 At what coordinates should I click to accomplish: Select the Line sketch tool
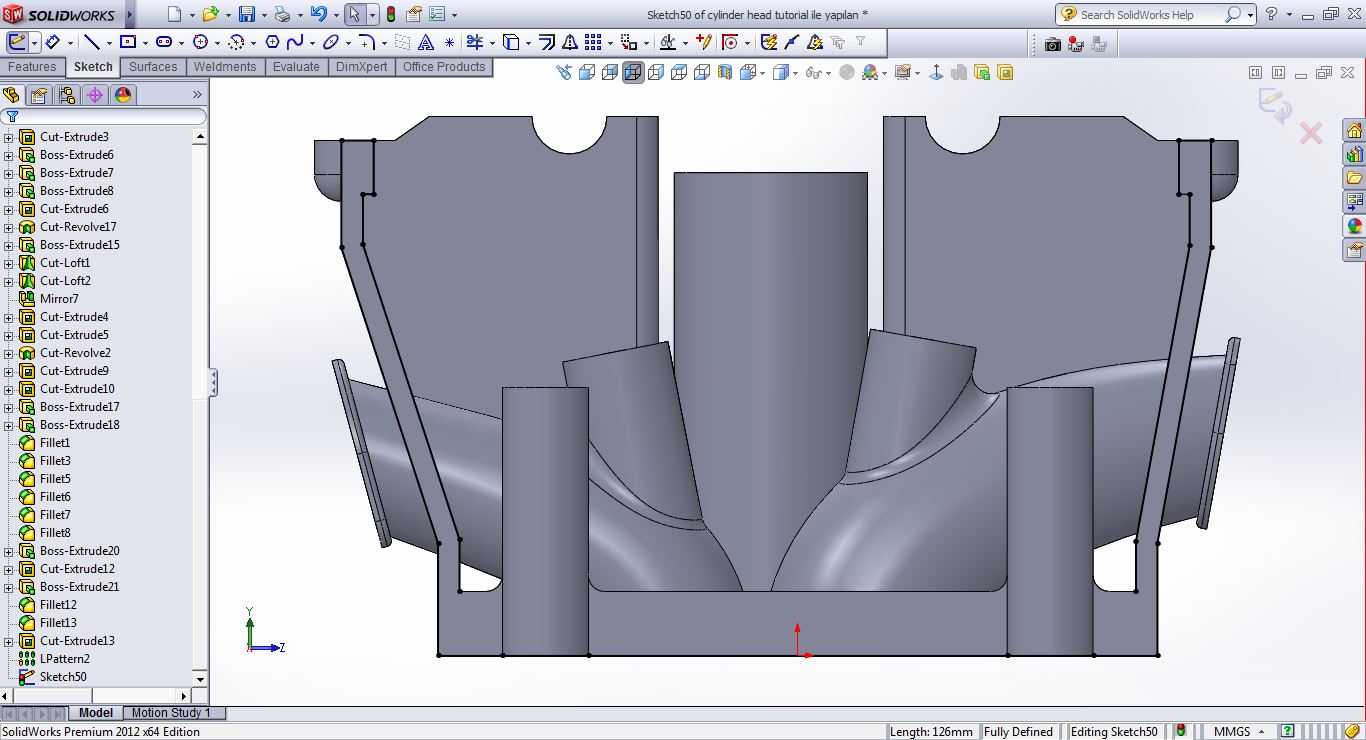[x=92, y=42]
